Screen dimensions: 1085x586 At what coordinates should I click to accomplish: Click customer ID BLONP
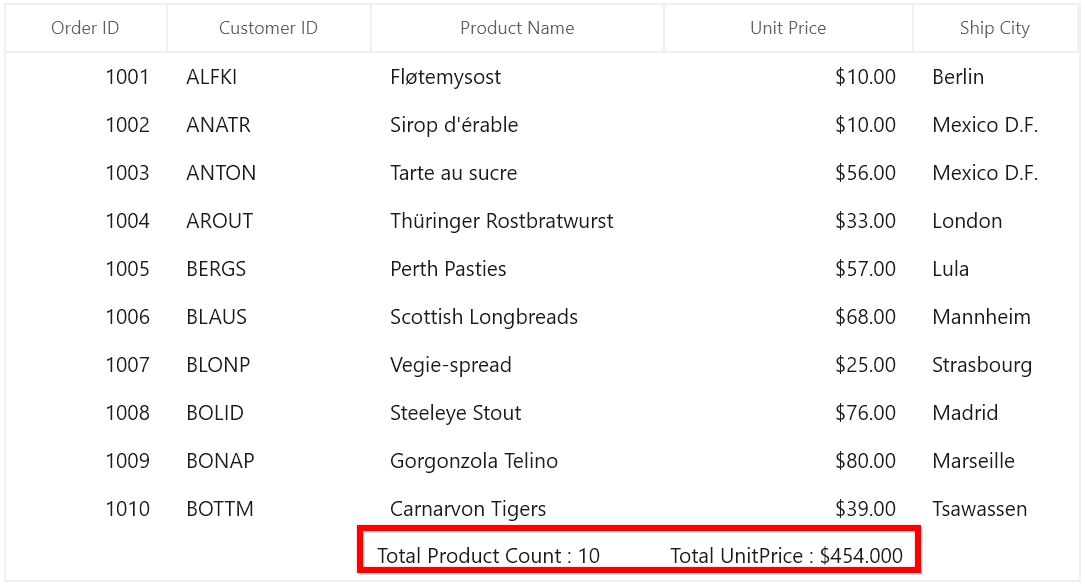[218, 365]
